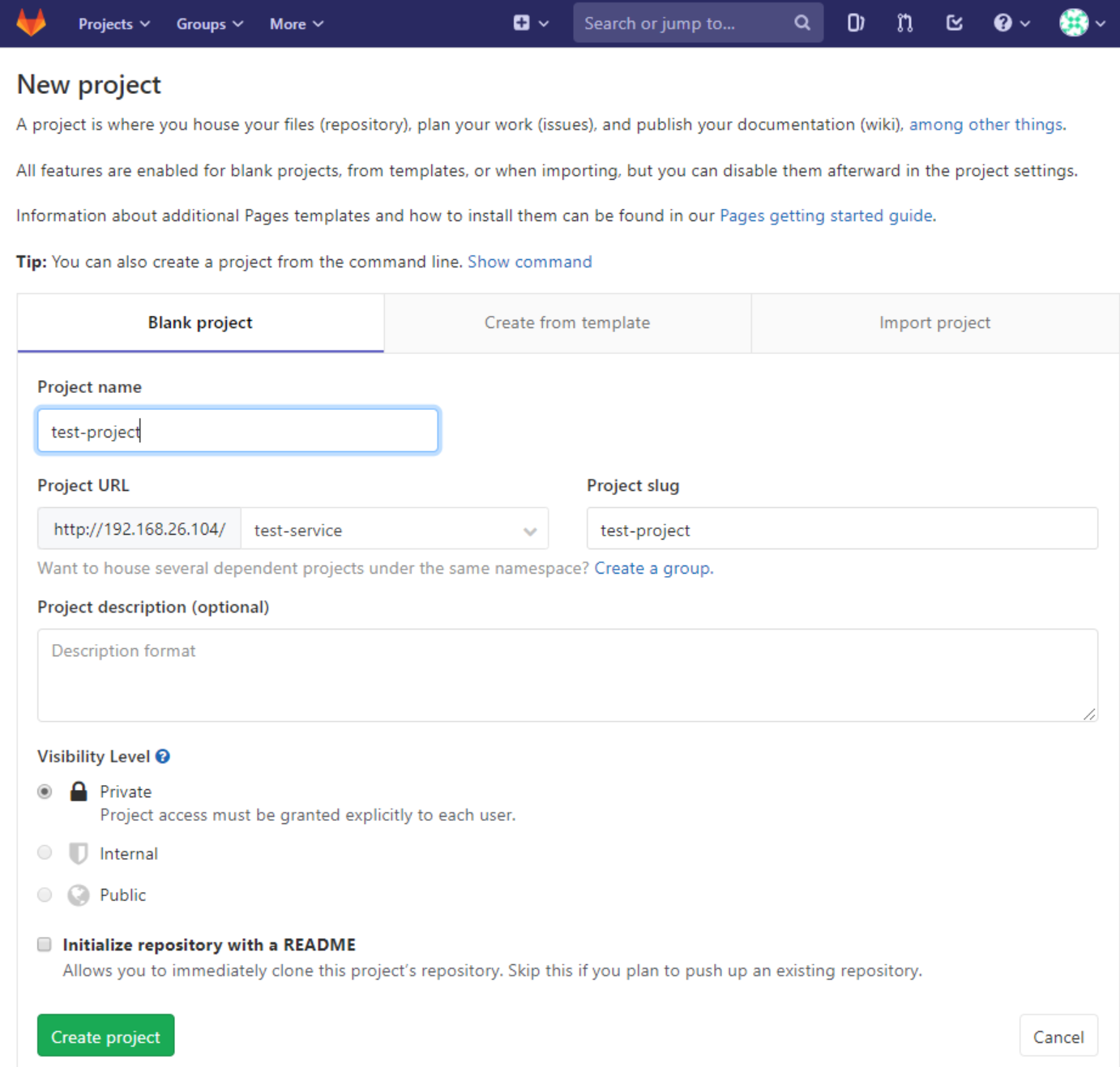Expand the Groups menu
The width and height of the screenshot is (1120, 1067).
point(209,23)
